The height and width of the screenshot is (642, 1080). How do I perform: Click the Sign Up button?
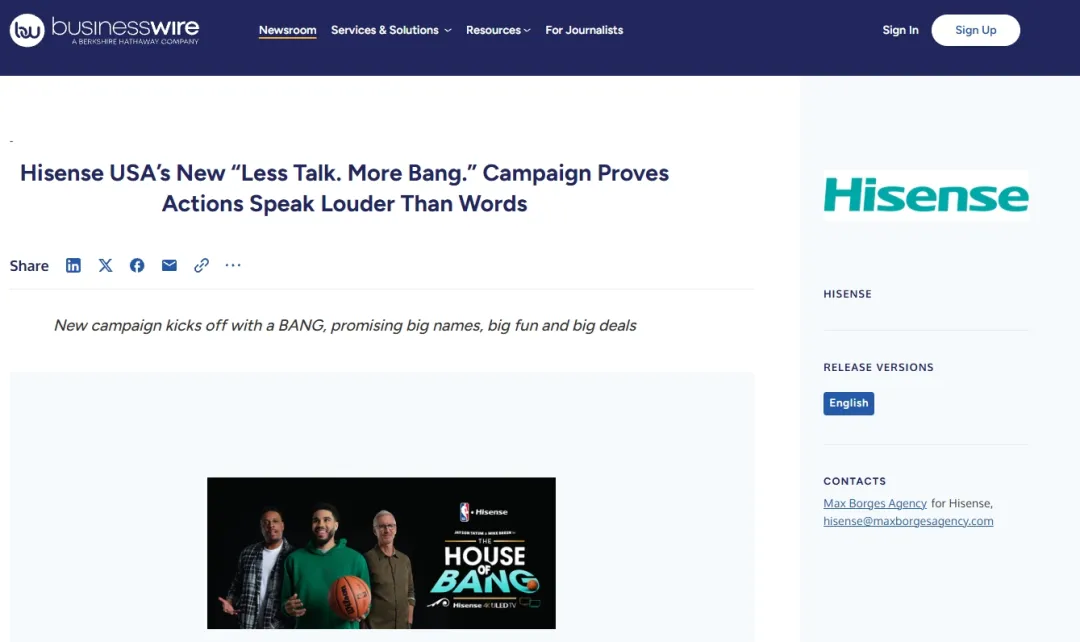[975, 30]
